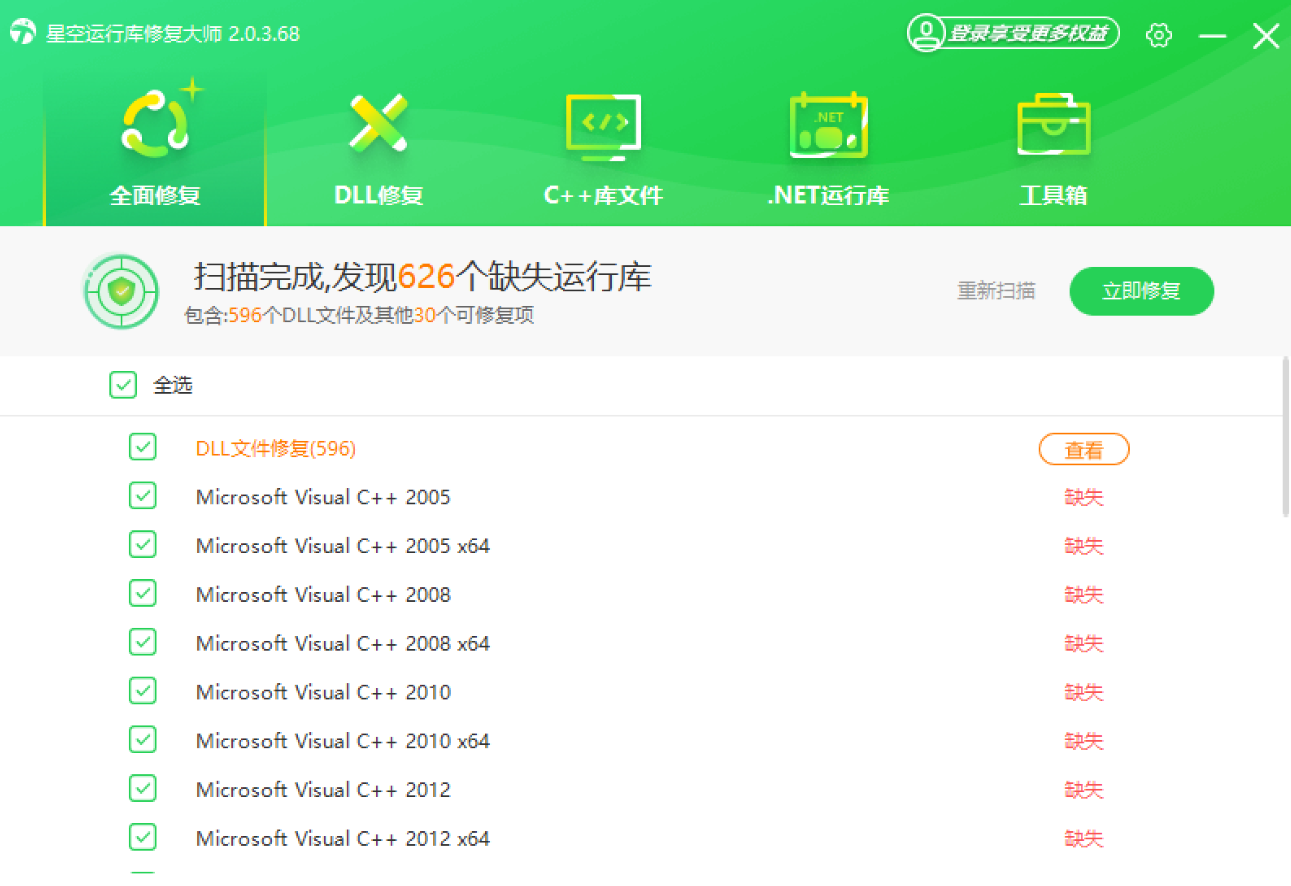Click the DLL文件修复(596) row text

(276, 449)
